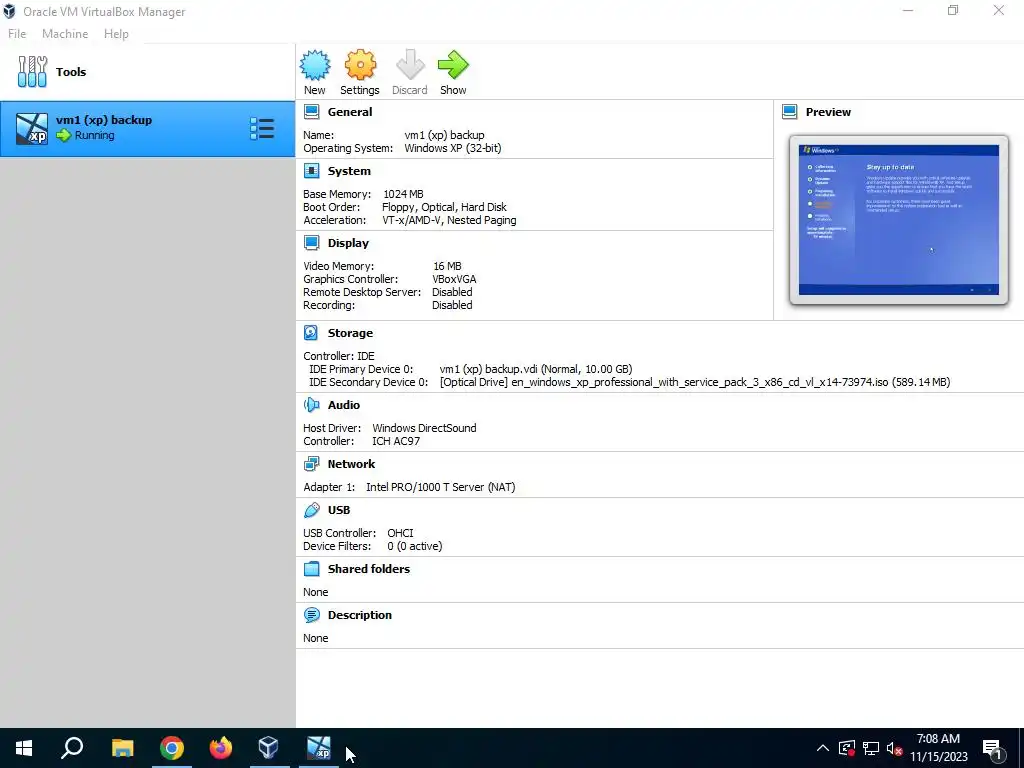Viewport: 1024px width, 768px height.
Task: Click VT-x/AMD-V, Nested Paging acceleration value
Action: [x=449, y=220]
